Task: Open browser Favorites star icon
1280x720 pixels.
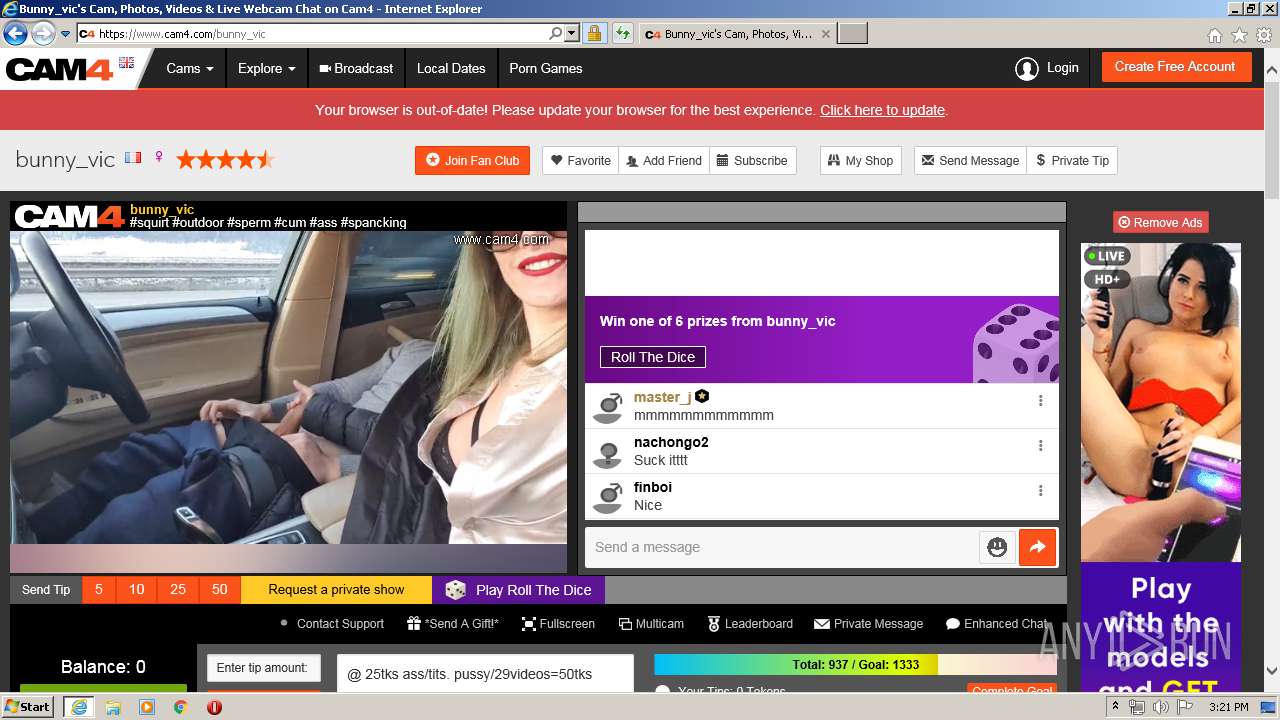Action: click(1239, 35)
